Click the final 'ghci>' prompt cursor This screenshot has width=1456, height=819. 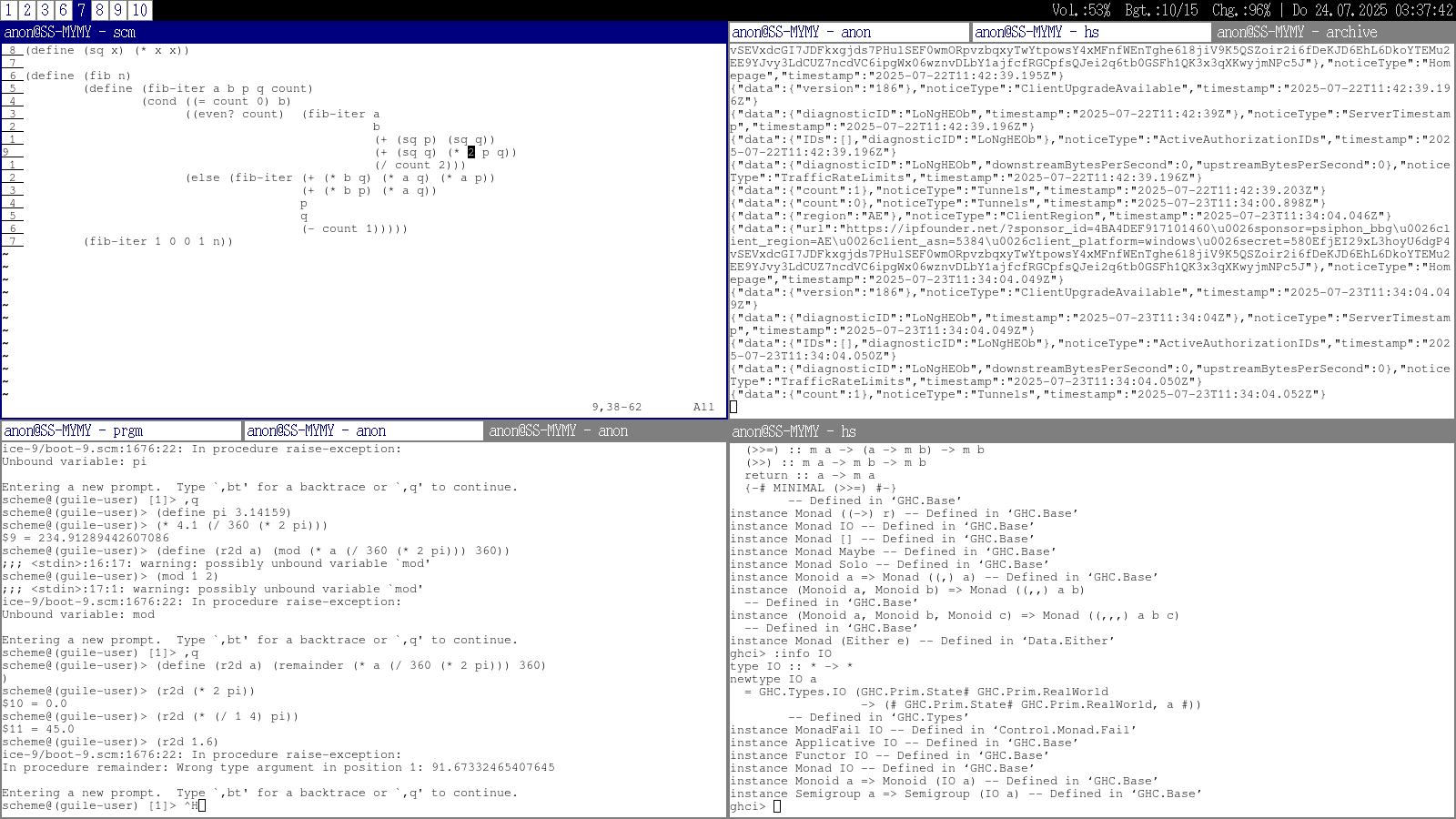click(x=777, y=806)
